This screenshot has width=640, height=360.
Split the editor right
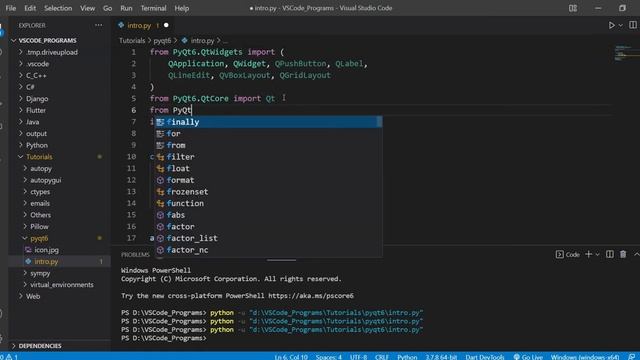click(x=633, y=25)
